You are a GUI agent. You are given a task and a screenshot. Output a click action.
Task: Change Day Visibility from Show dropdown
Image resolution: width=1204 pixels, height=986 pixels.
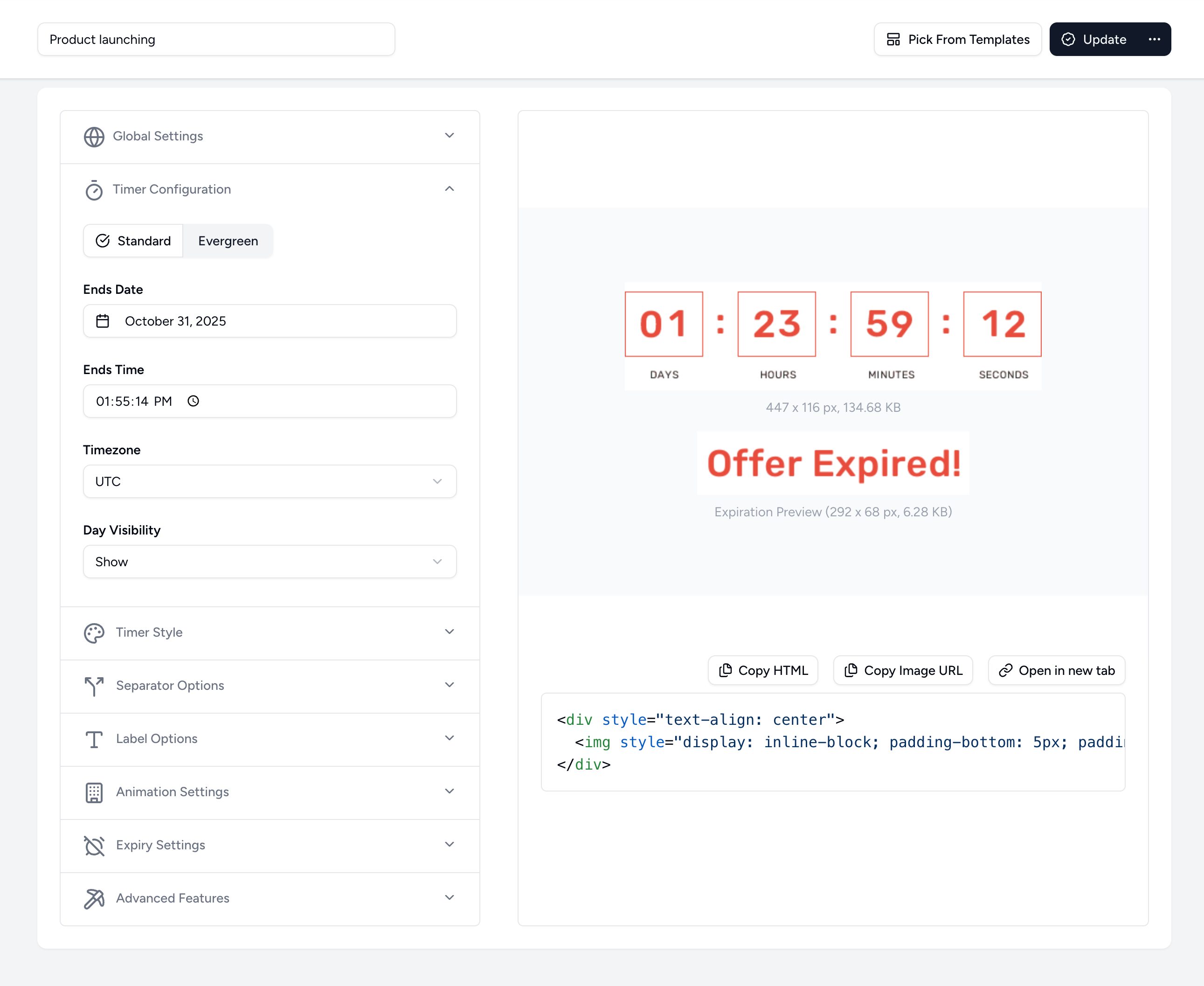pyautogui.click(x=269, y=561)
